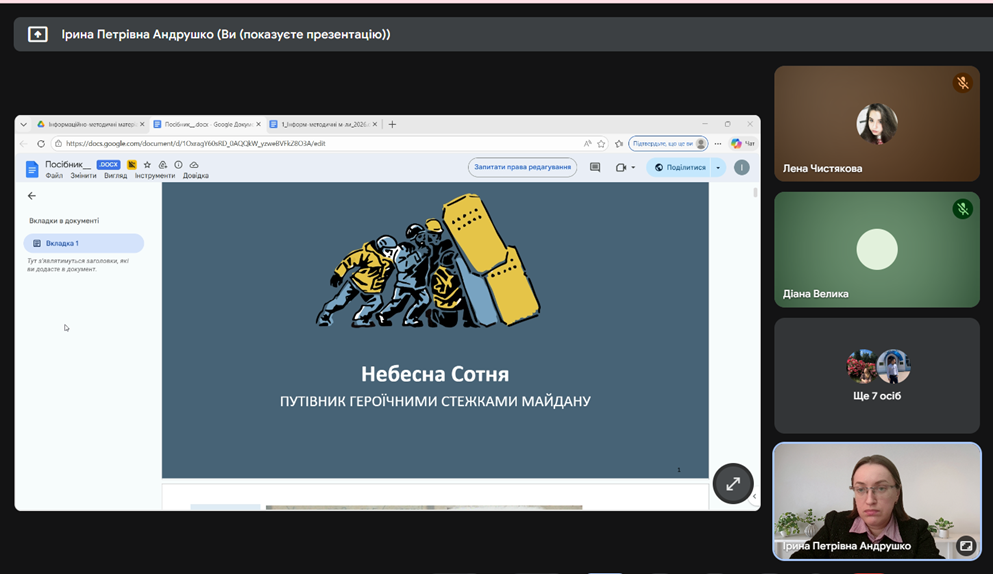Expand the dropdown arrow next to Поділитися

pos(718,168)
